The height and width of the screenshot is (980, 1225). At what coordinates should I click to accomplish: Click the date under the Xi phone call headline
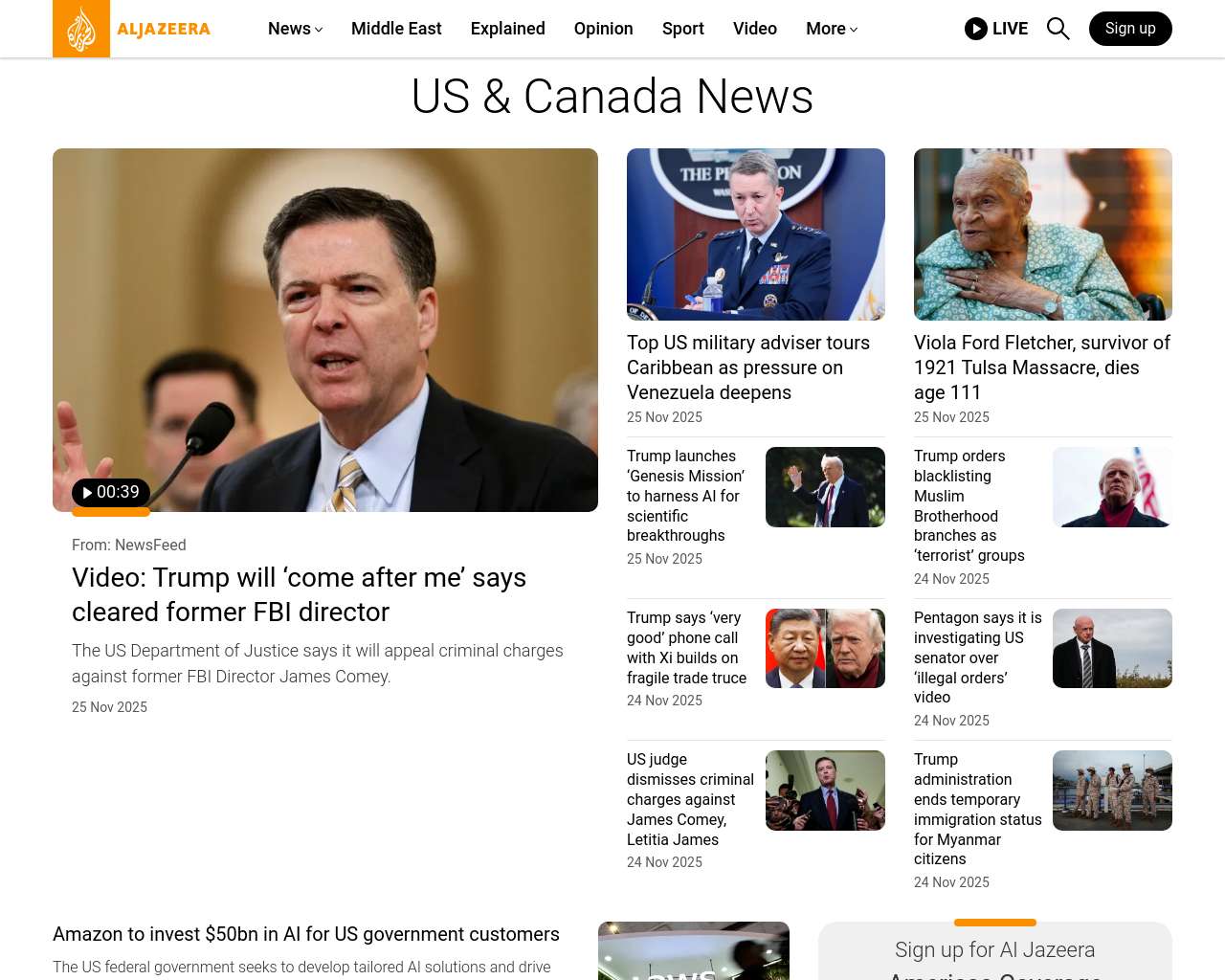(665, 701)
